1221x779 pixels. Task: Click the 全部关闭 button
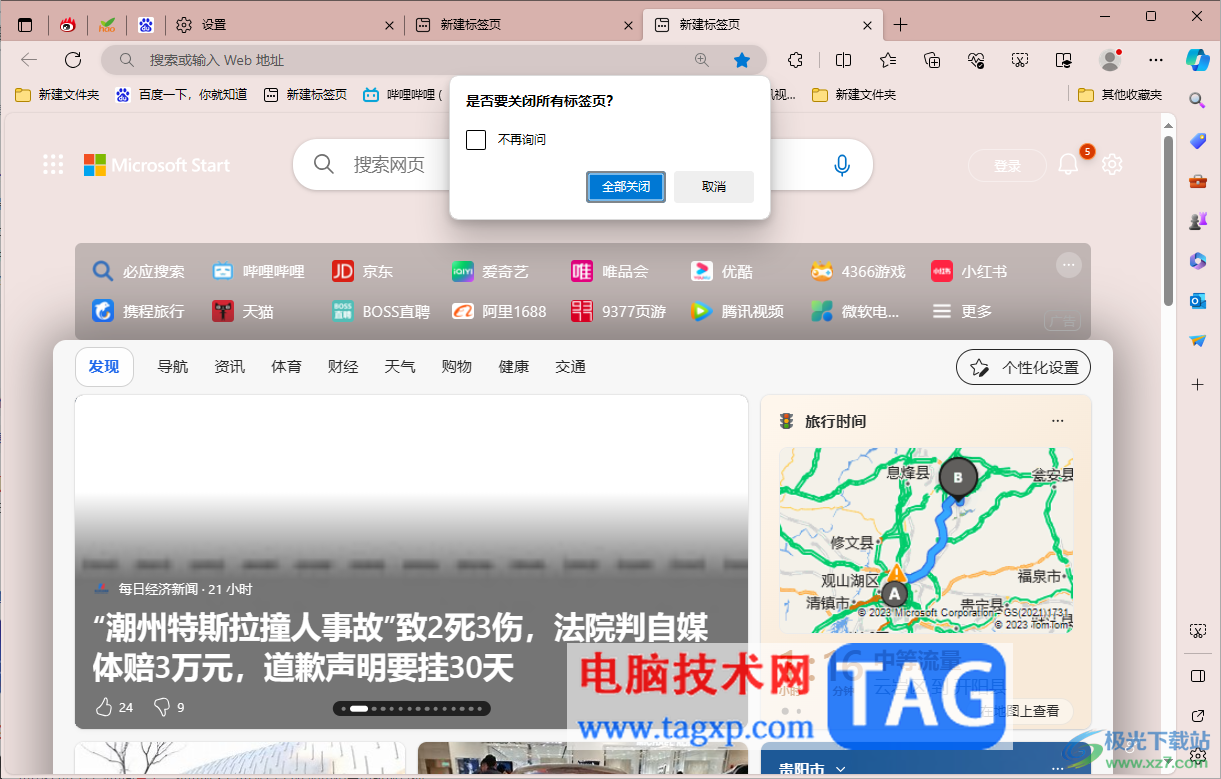point(626,187)
